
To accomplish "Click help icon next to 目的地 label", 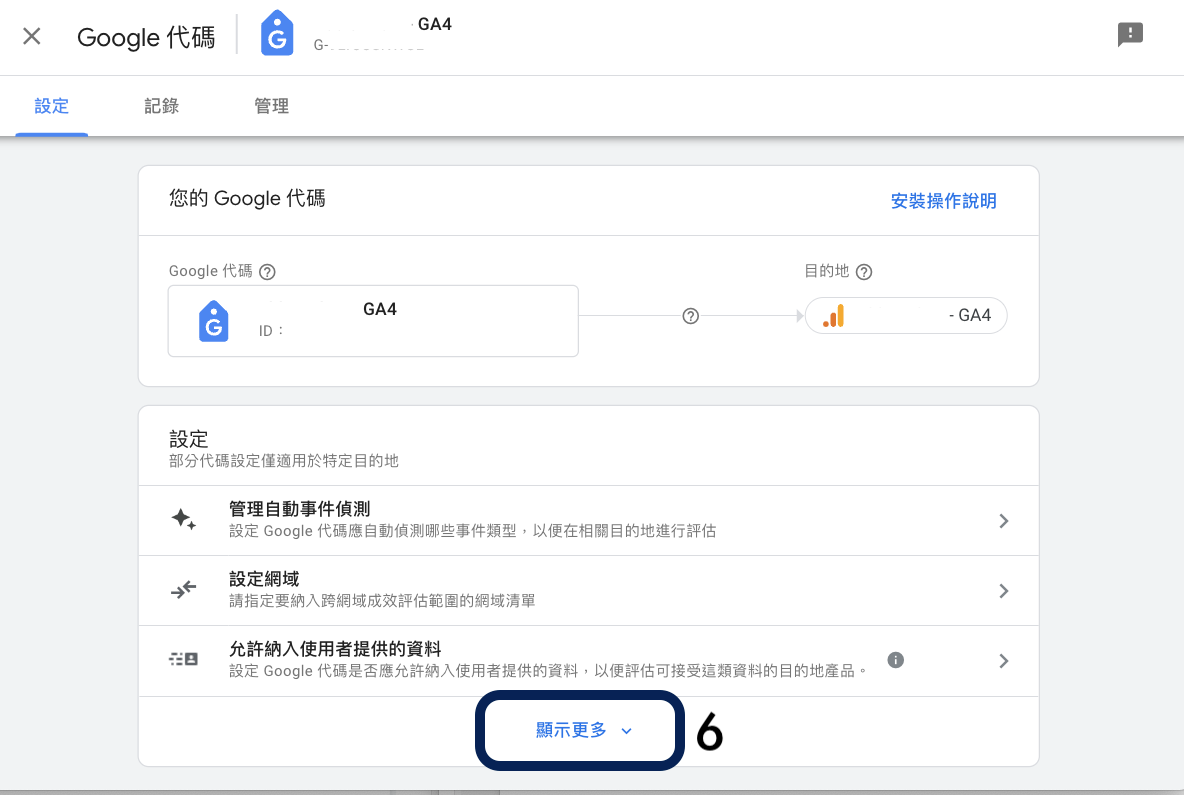I will pos(864,272).
